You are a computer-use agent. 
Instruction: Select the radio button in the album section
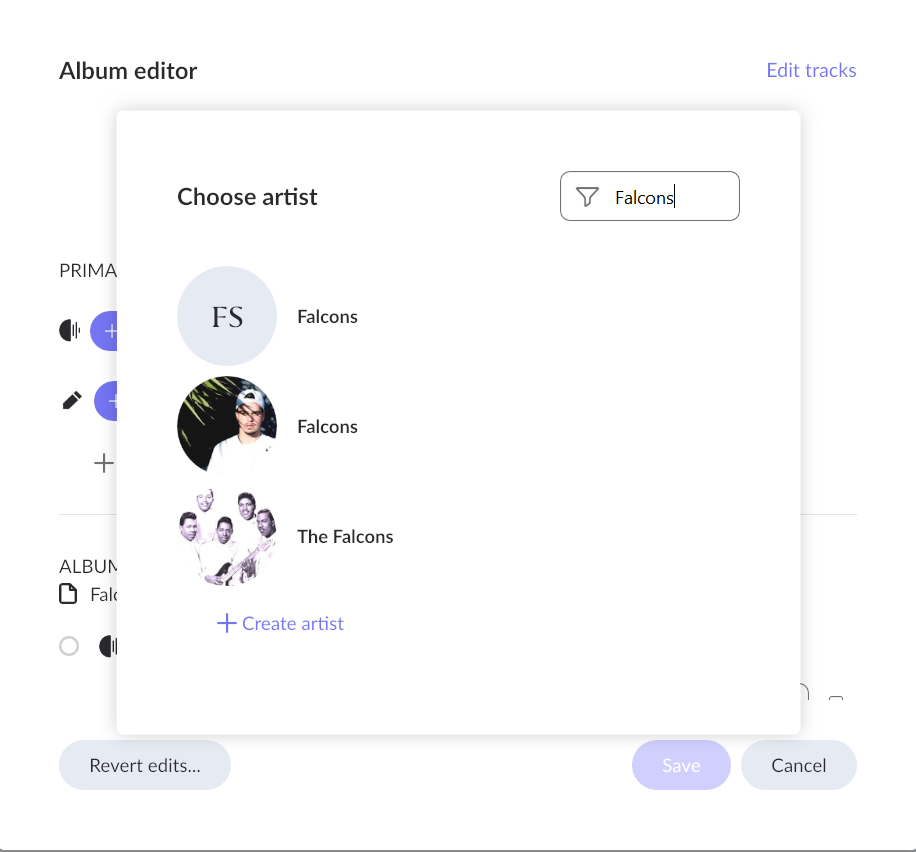69,646
